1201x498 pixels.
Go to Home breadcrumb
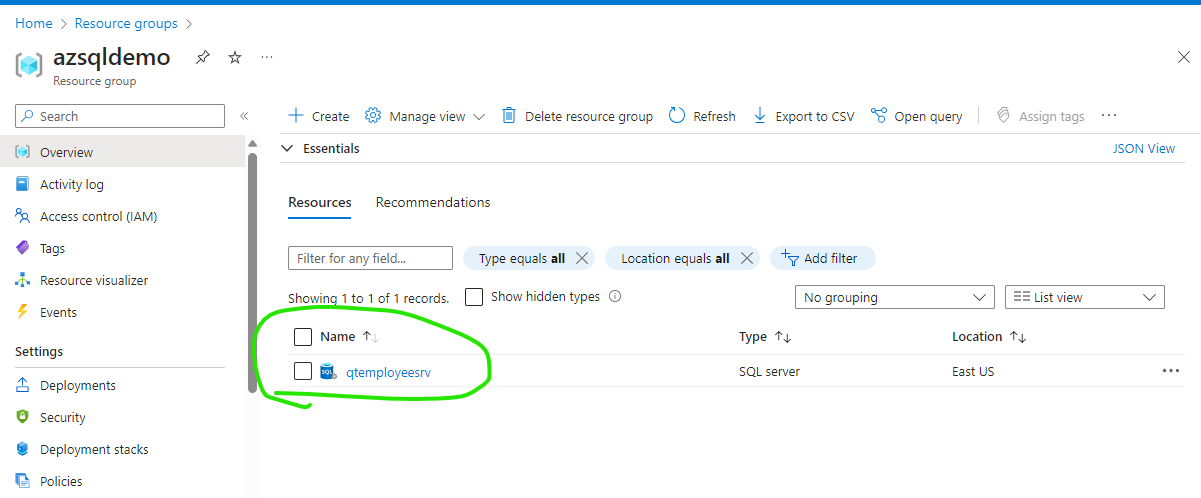click(34, 23)
